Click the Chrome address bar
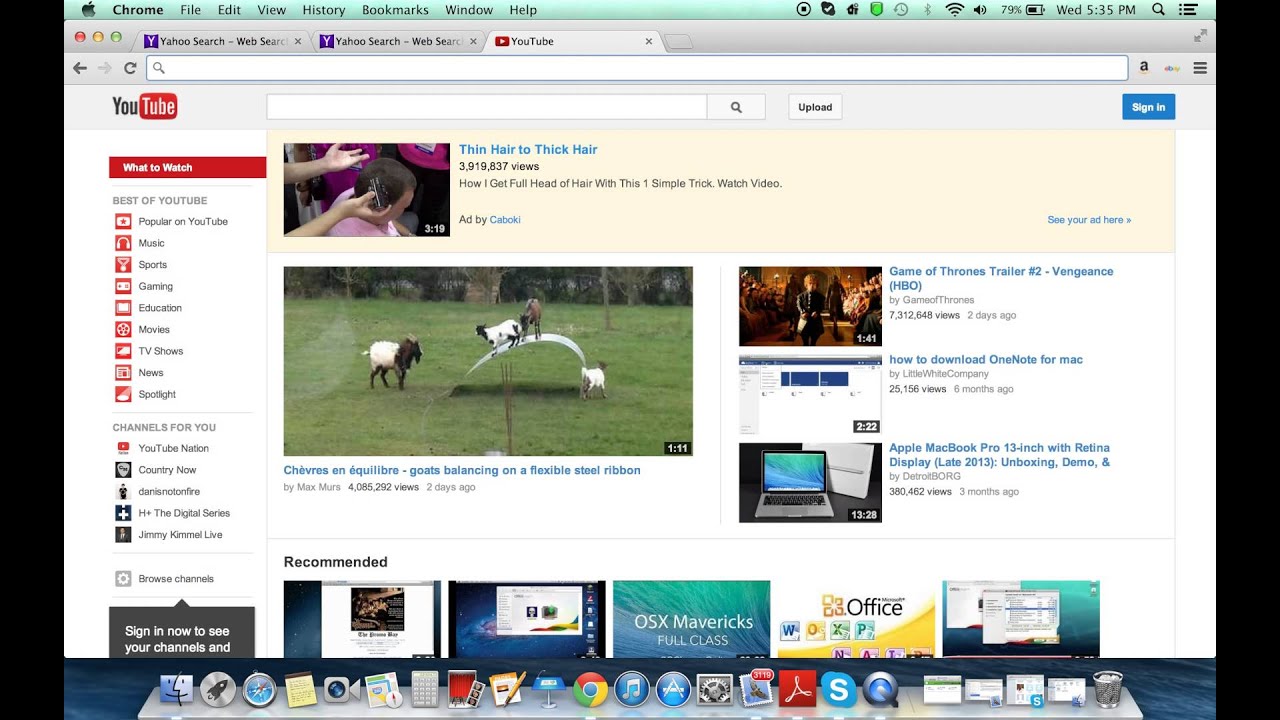The width and height of the screenshot is (1280, 720). tap(637, 68)
